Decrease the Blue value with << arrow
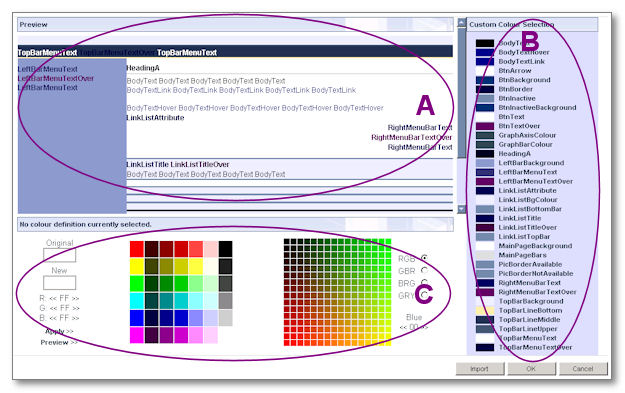The width and height of the screenshot is (625, 393). pos(403,327)
